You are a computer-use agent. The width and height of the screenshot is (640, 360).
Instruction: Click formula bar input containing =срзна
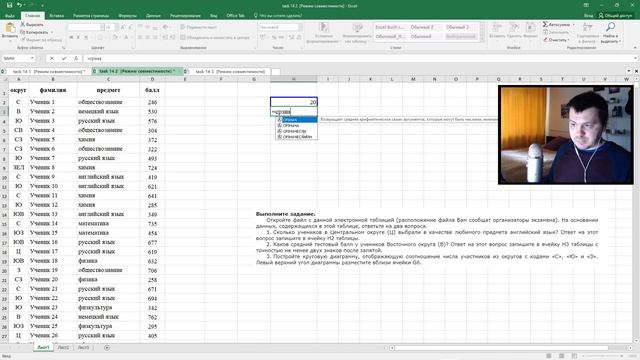point(359,58)
